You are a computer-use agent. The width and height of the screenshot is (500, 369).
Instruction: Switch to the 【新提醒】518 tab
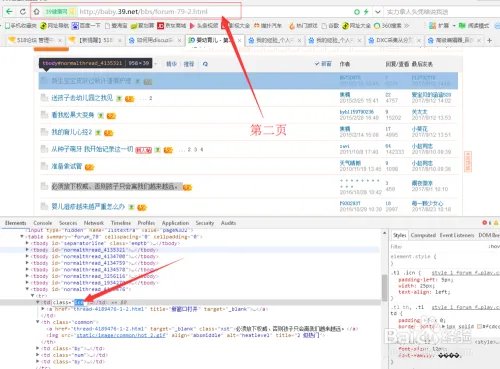[95, 40]
